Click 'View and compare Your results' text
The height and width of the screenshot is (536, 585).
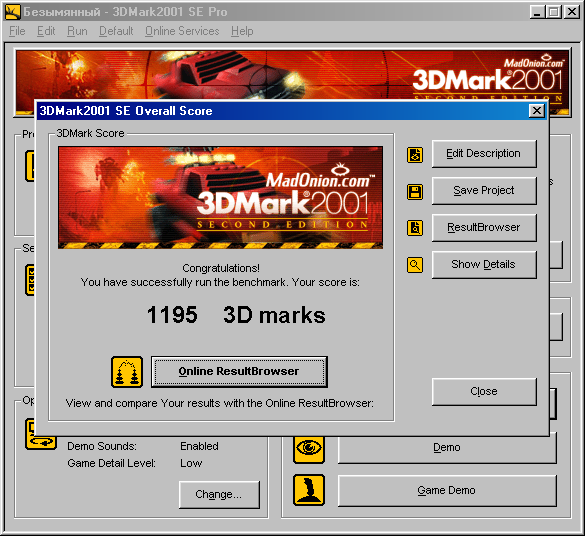(x=220, y=403)
